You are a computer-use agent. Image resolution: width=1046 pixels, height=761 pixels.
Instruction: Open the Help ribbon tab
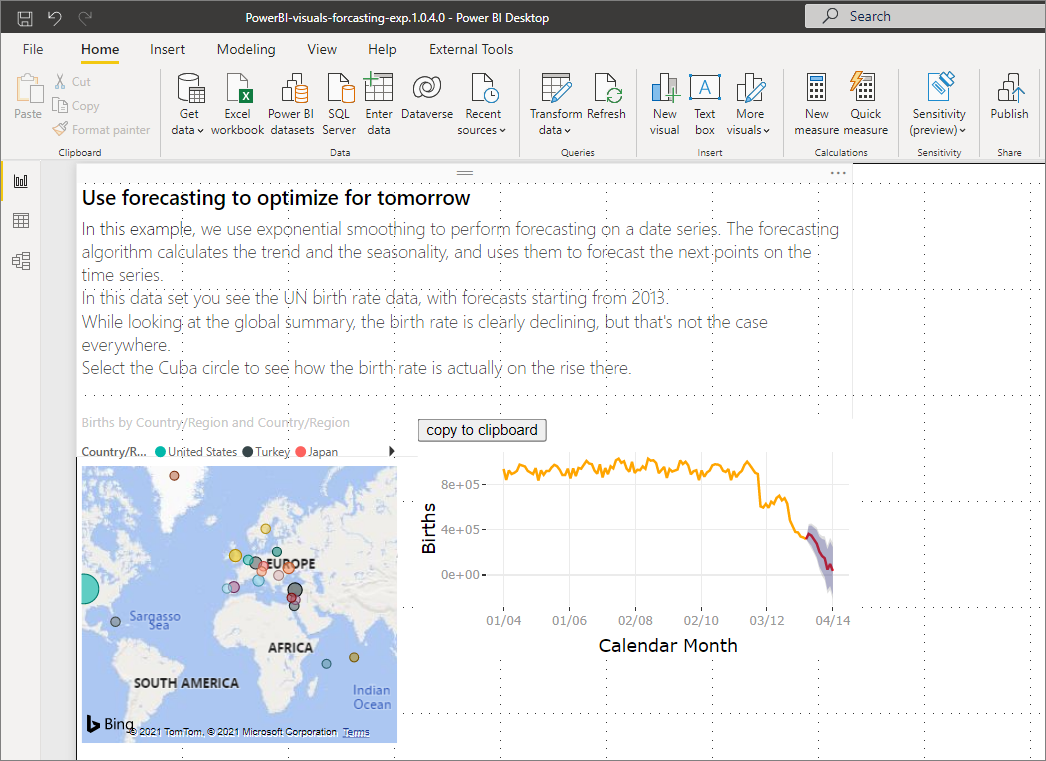pos(382,49)
